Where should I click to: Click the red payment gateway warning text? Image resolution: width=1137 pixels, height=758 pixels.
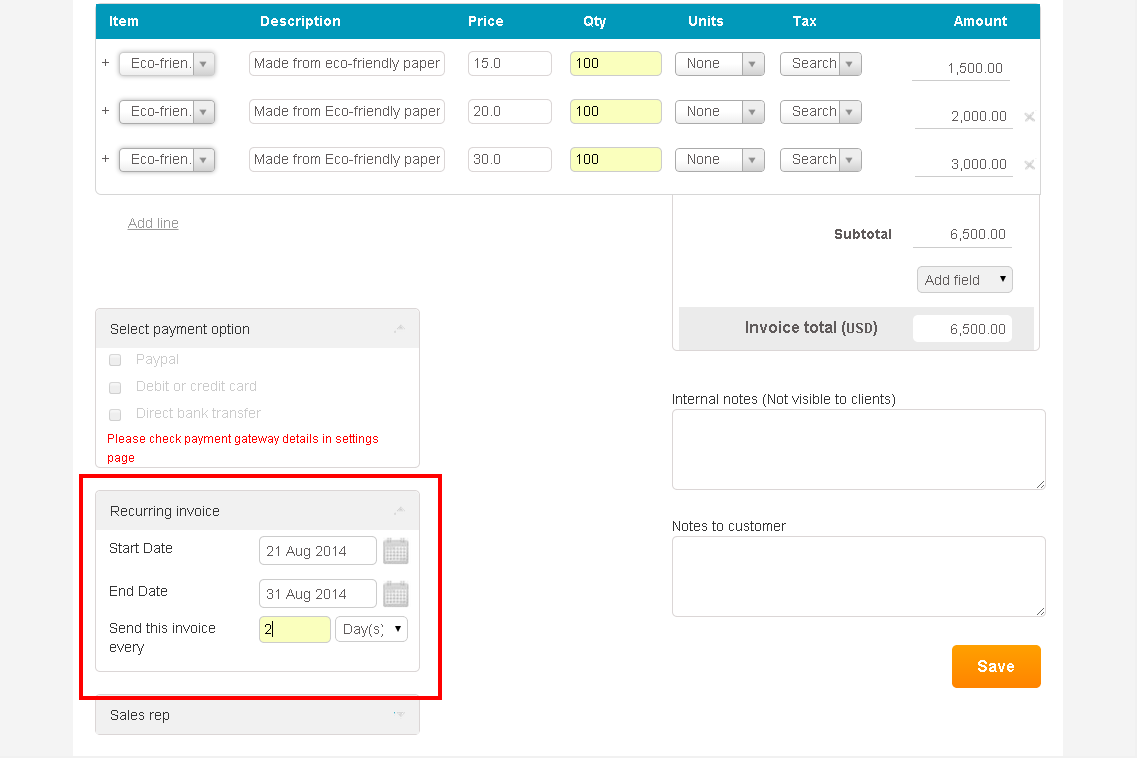(243, 448)
